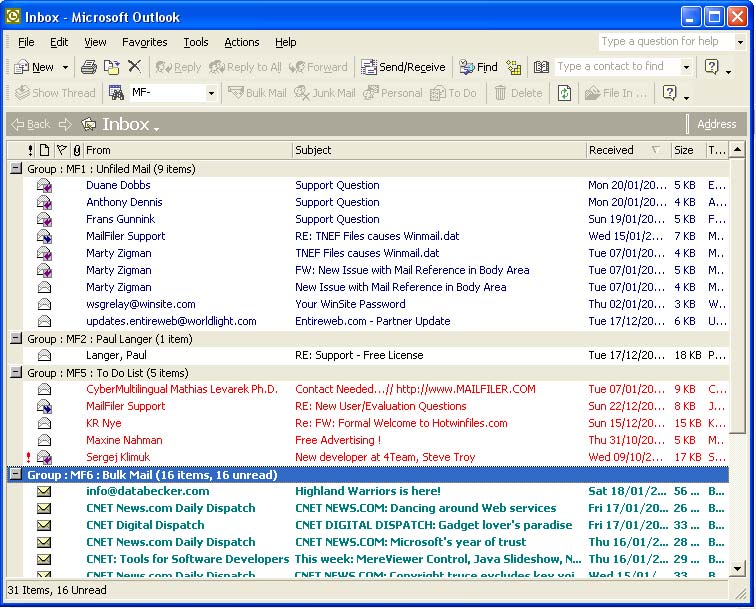Sort messages by From column
The width and height of the screenshot is (756, 609).
click(x=188, y=150)
